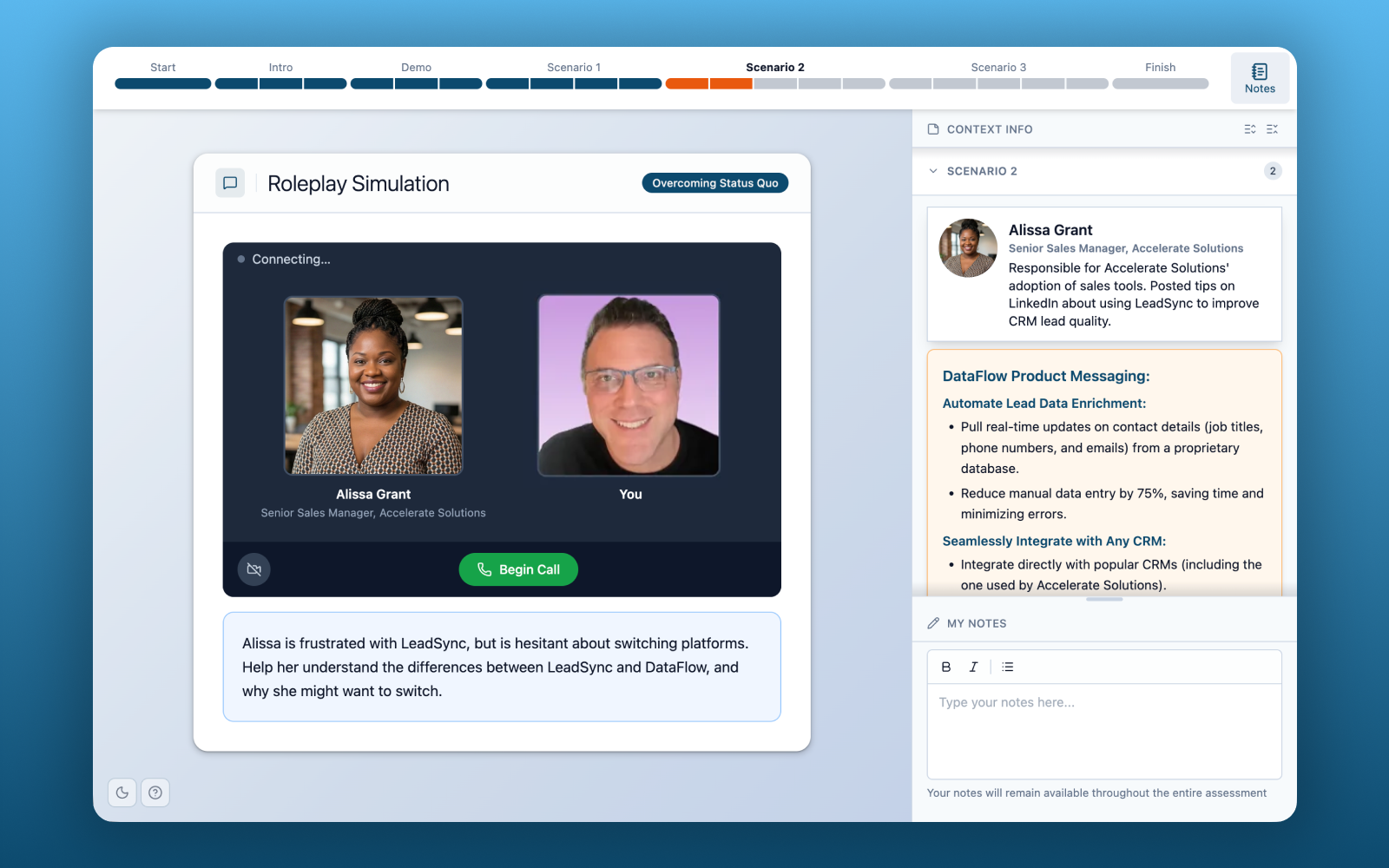Insert bulleted list in notes
Image resolution: width=1389 pixels, height=868 pixels.
[x=1007, y=667]
